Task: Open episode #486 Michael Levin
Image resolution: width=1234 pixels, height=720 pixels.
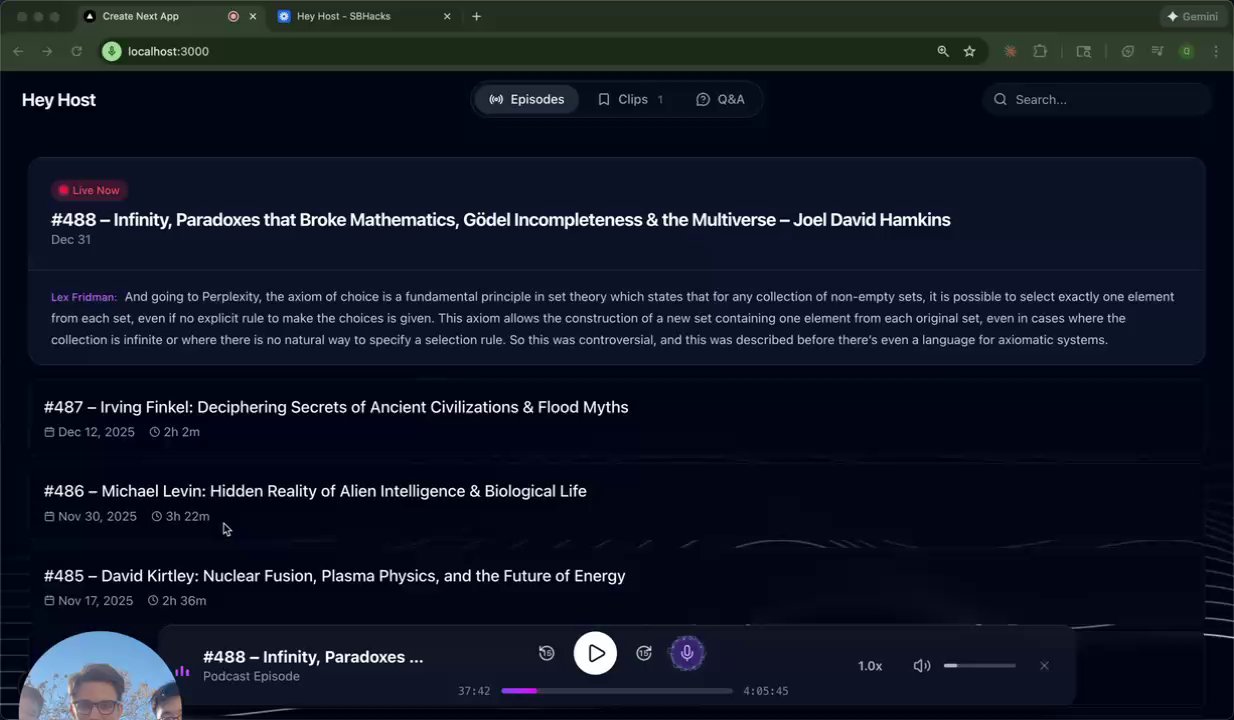Action: click(315, 491)
